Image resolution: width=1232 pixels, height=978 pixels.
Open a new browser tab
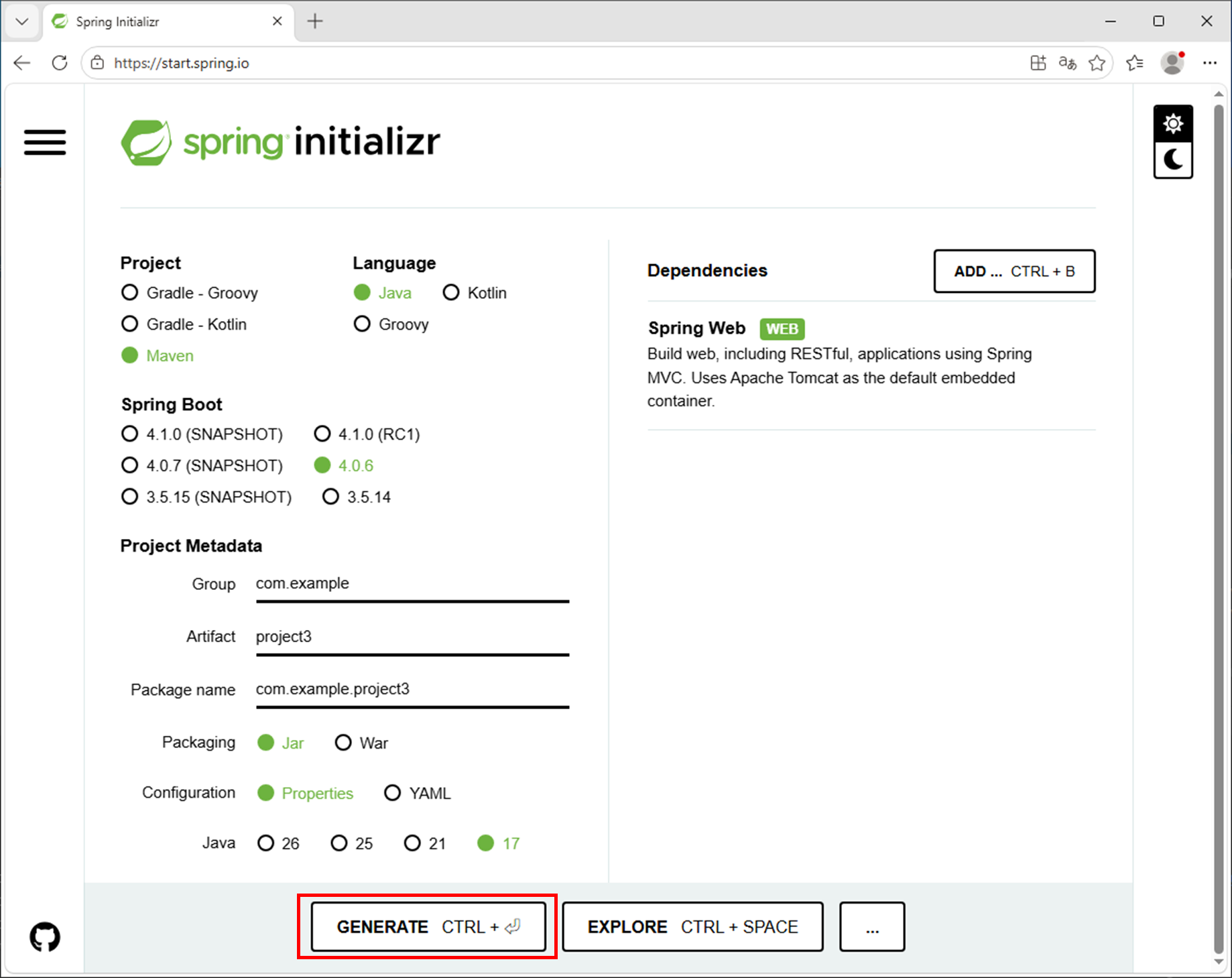click(x=315, y=21)
